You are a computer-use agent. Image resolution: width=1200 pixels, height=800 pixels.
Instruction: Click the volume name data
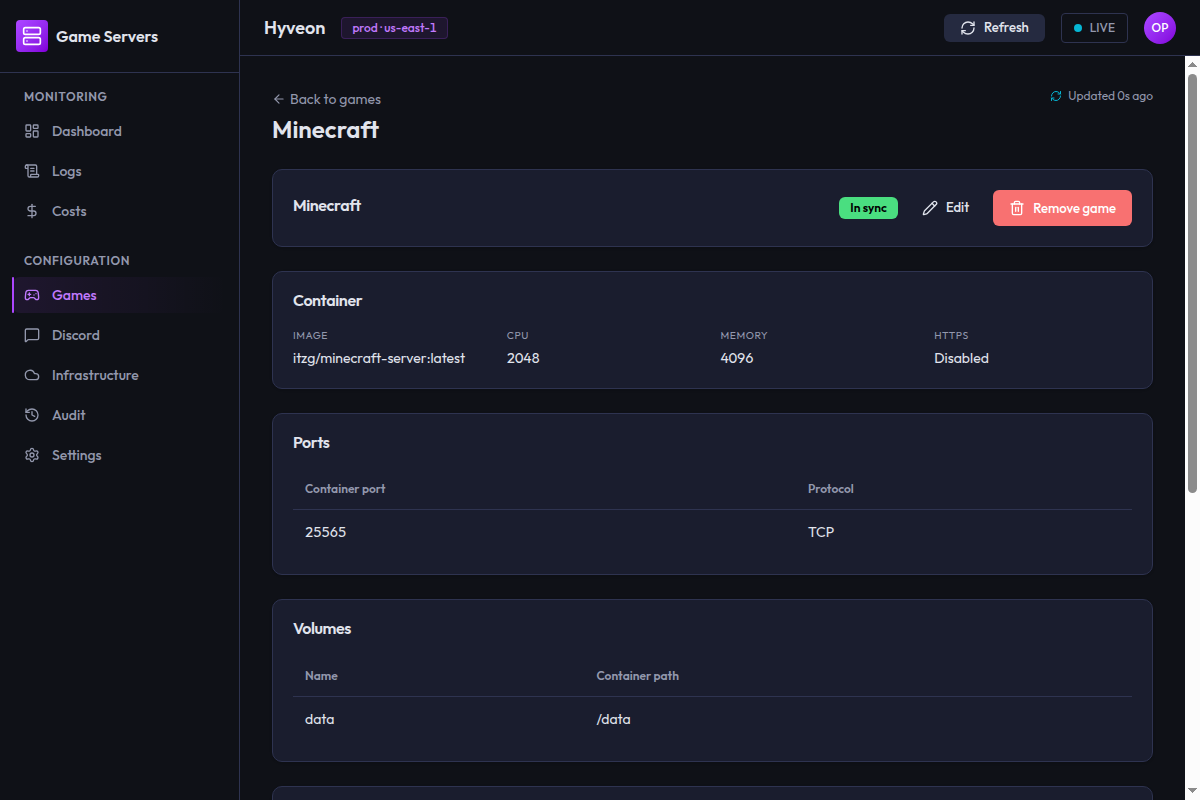point(320,719)
